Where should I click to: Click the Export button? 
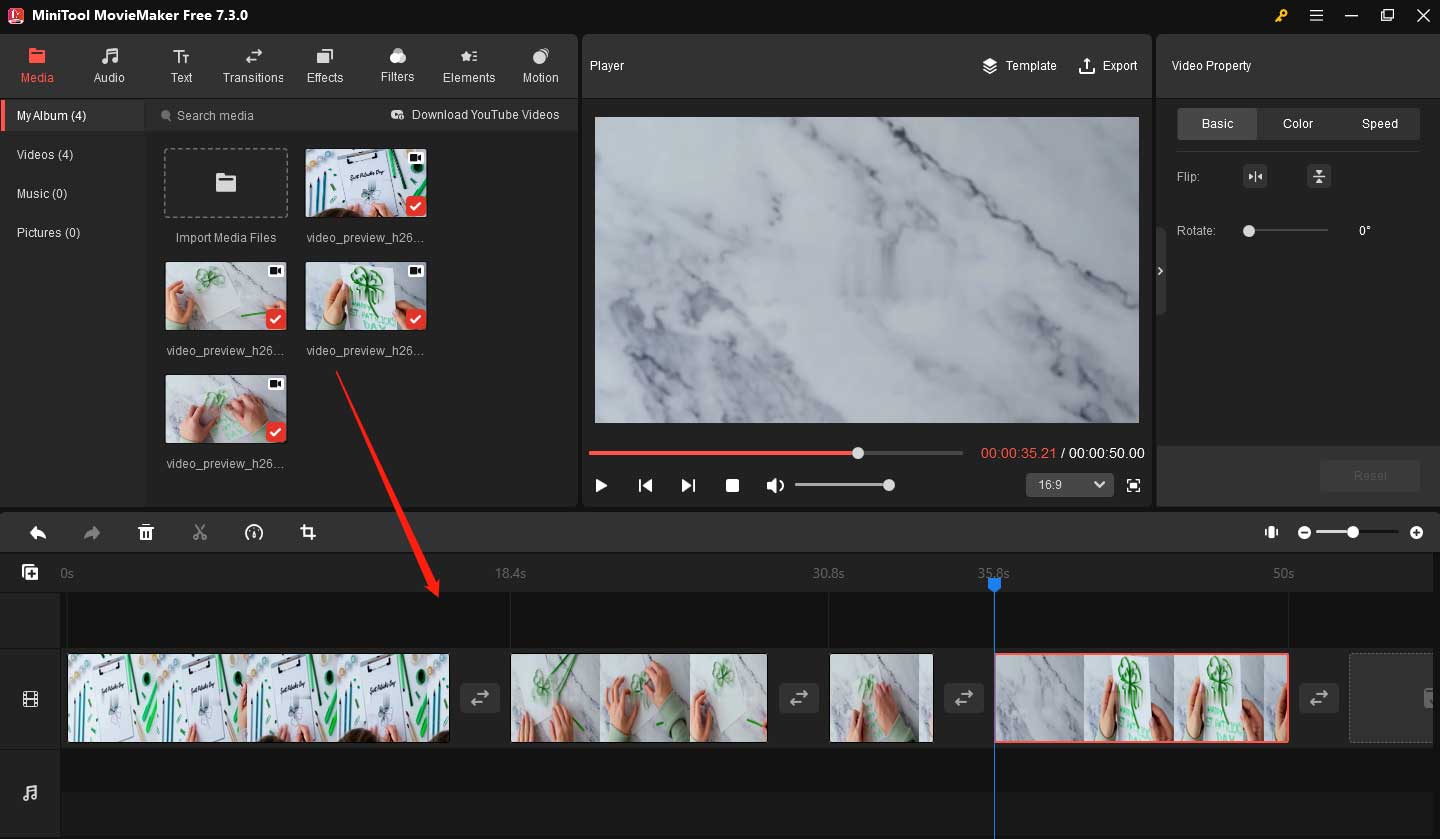coord(1107,66)
